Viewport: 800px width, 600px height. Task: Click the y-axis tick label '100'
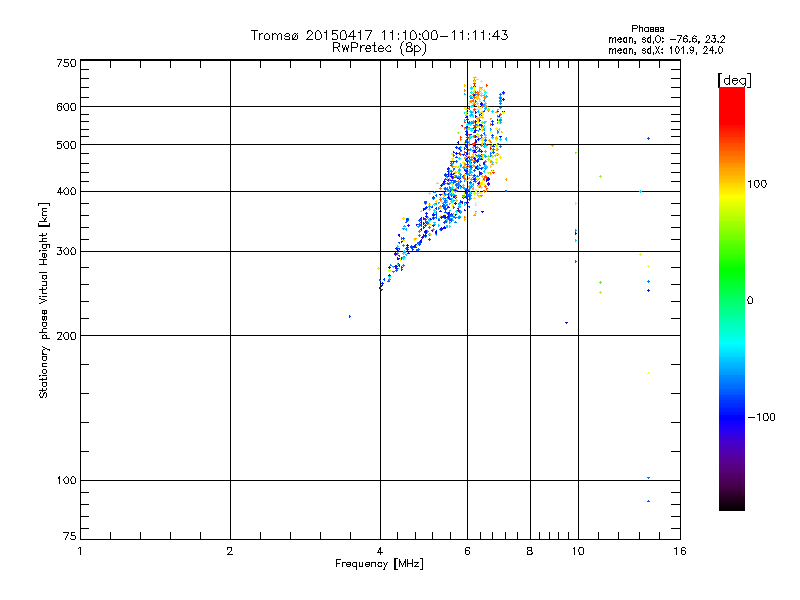(x=66, y=481)
